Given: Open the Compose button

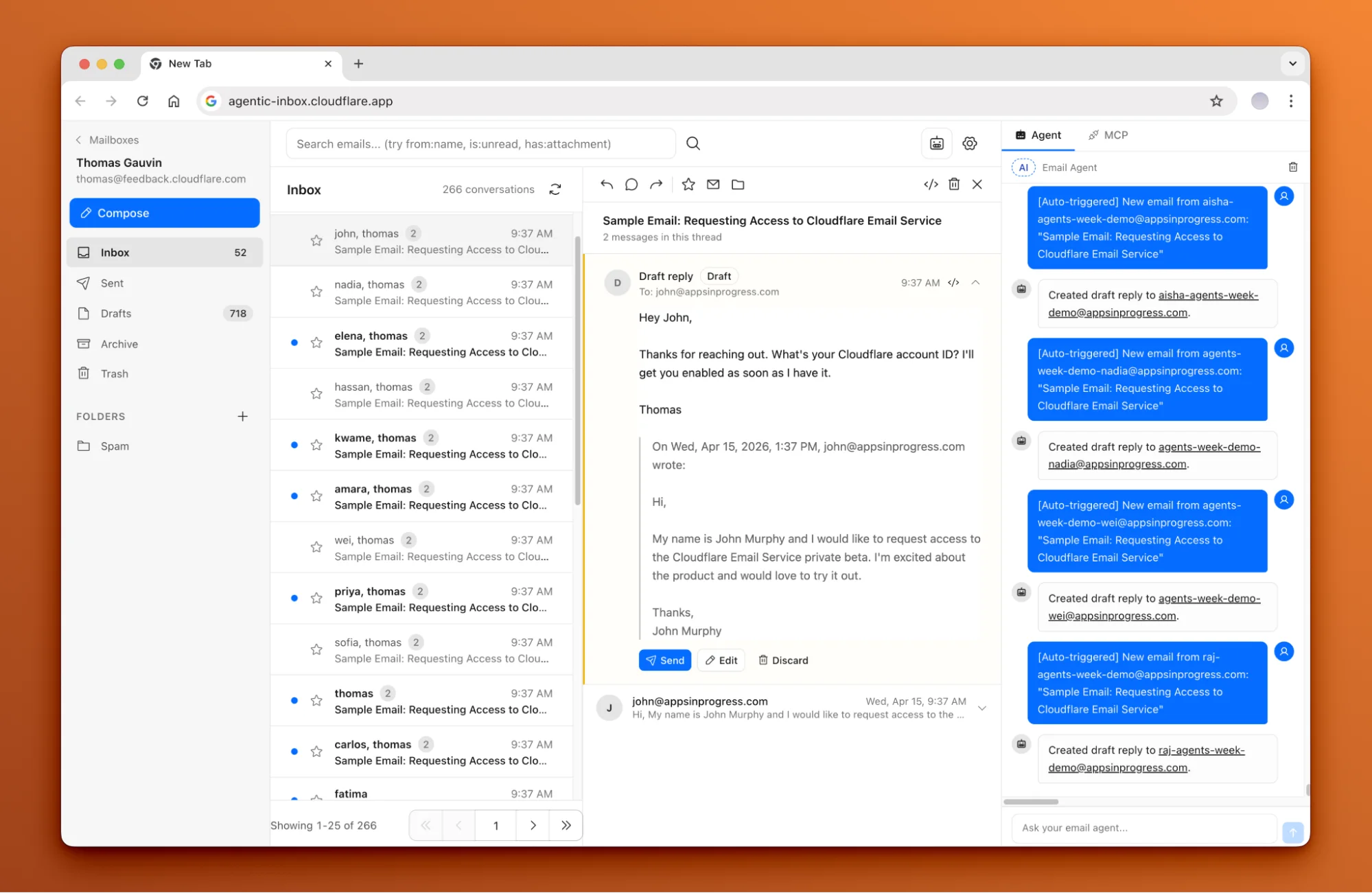Looking at the screenshot, I should pos(164,213).
